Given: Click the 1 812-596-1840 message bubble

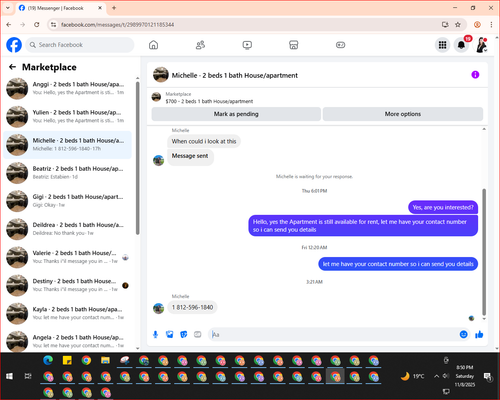Looking at the screenshot, I should [x=192, y=307].
